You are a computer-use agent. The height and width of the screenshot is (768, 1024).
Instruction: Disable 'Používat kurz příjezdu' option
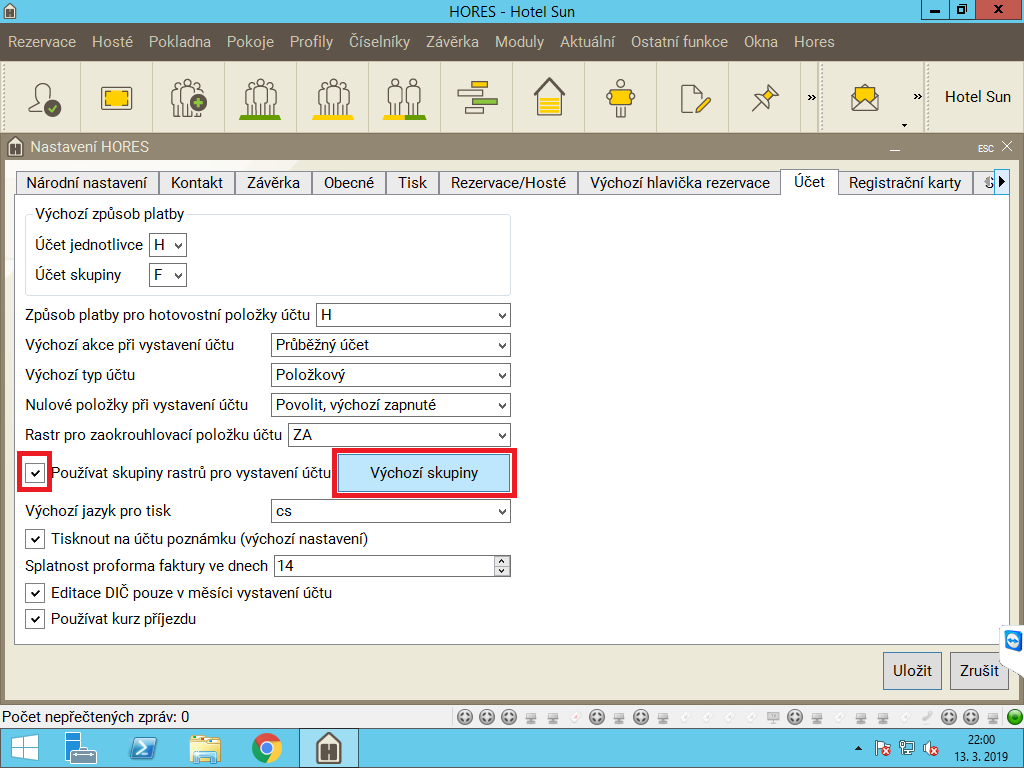pyautogui.click(x=35, y=619)
